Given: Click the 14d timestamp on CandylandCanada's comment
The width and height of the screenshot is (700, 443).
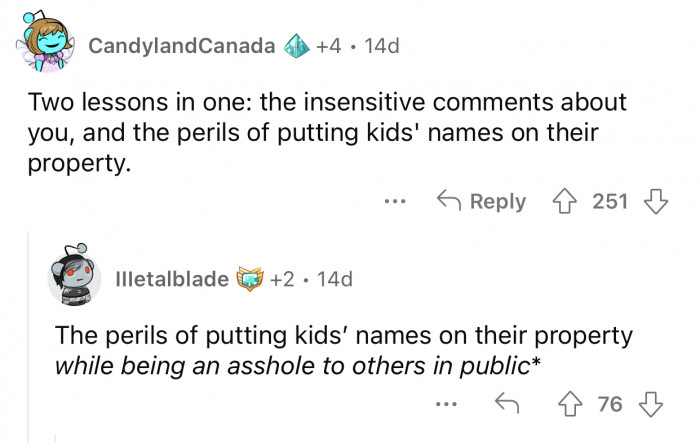Looking at the screenshot, I should point(381,46).
